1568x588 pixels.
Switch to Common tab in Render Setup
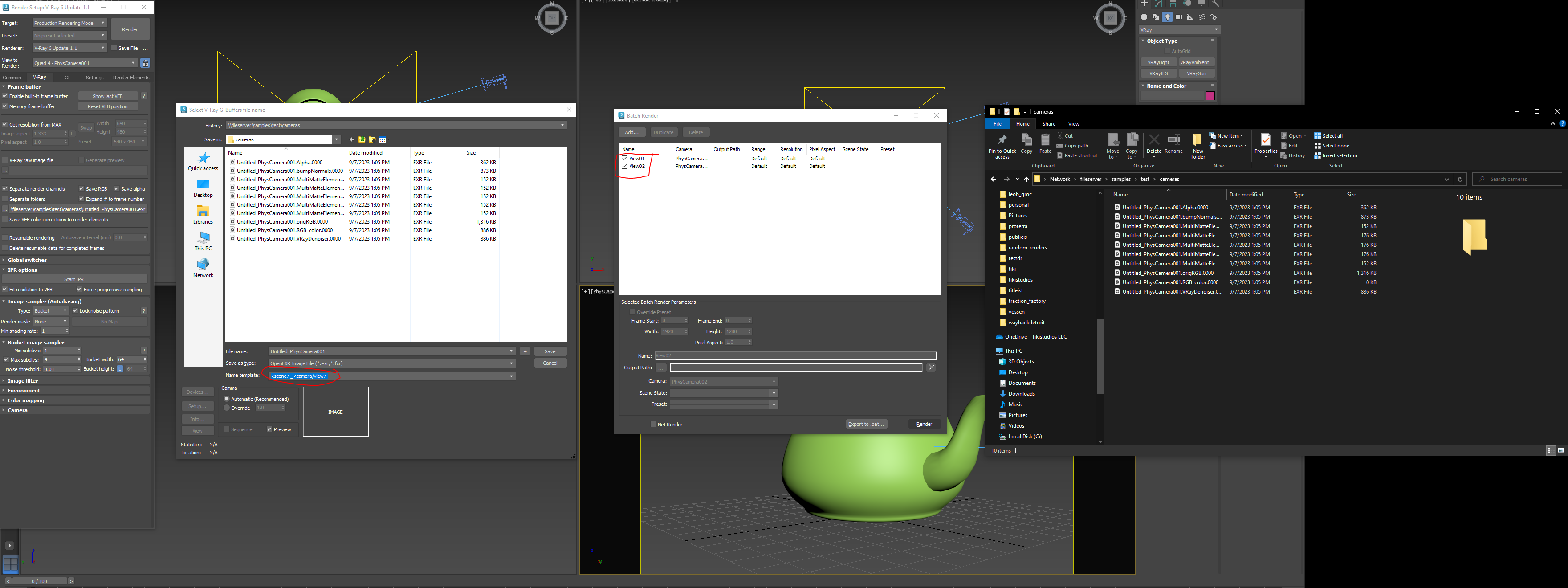tap(12, 78)
